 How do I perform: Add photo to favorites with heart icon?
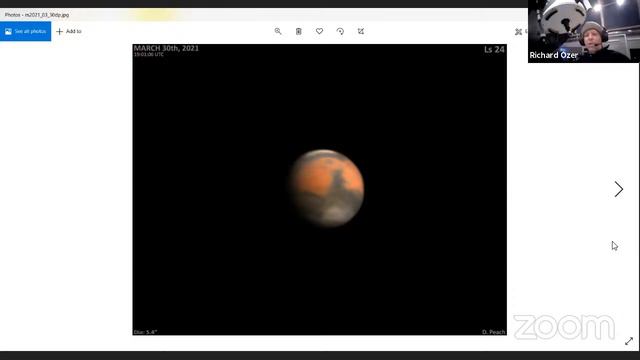pos(320,31)
